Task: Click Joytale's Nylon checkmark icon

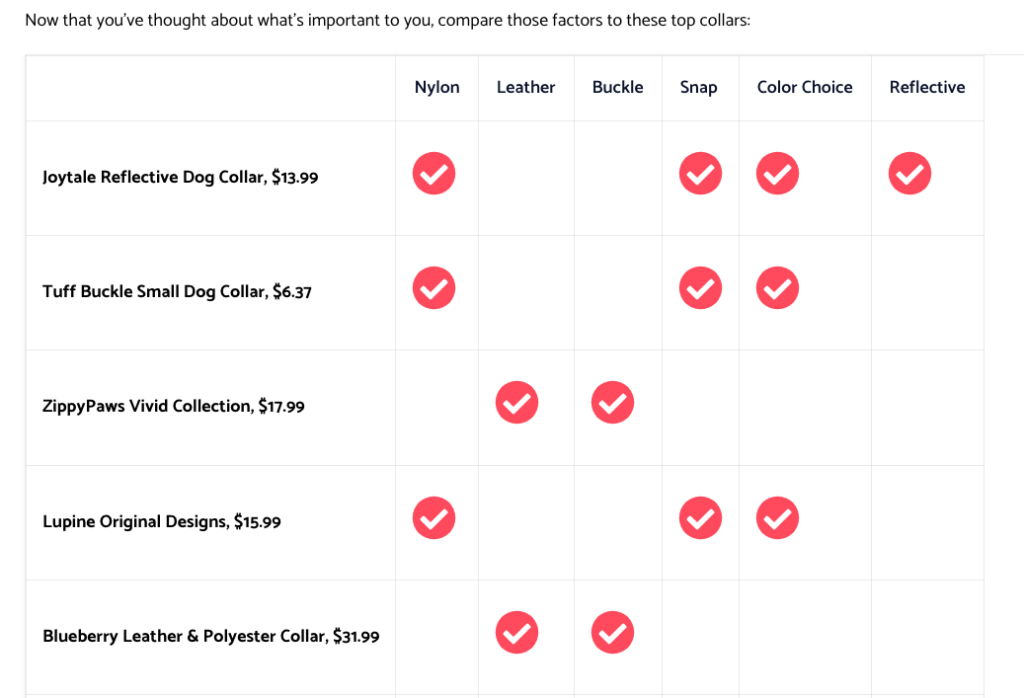Action: point(434,174)
